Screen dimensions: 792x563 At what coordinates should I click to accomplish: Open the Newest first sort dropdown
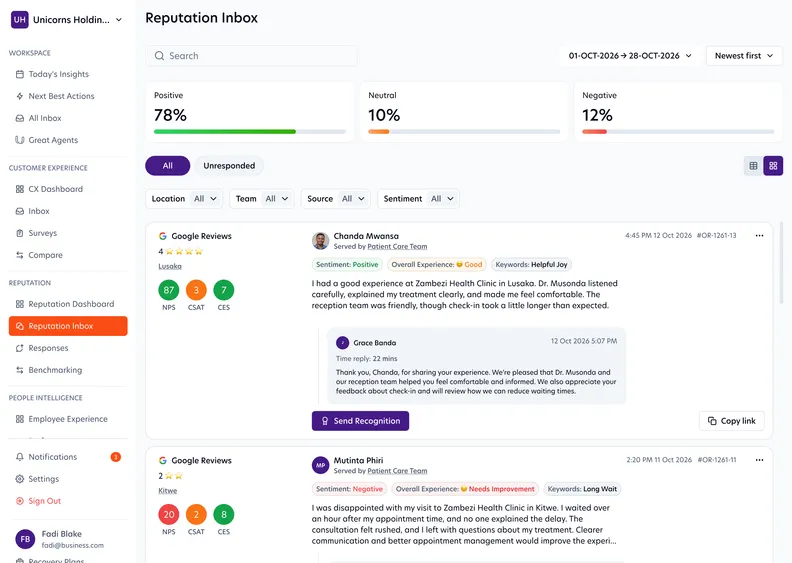click(x=744, y=56)
